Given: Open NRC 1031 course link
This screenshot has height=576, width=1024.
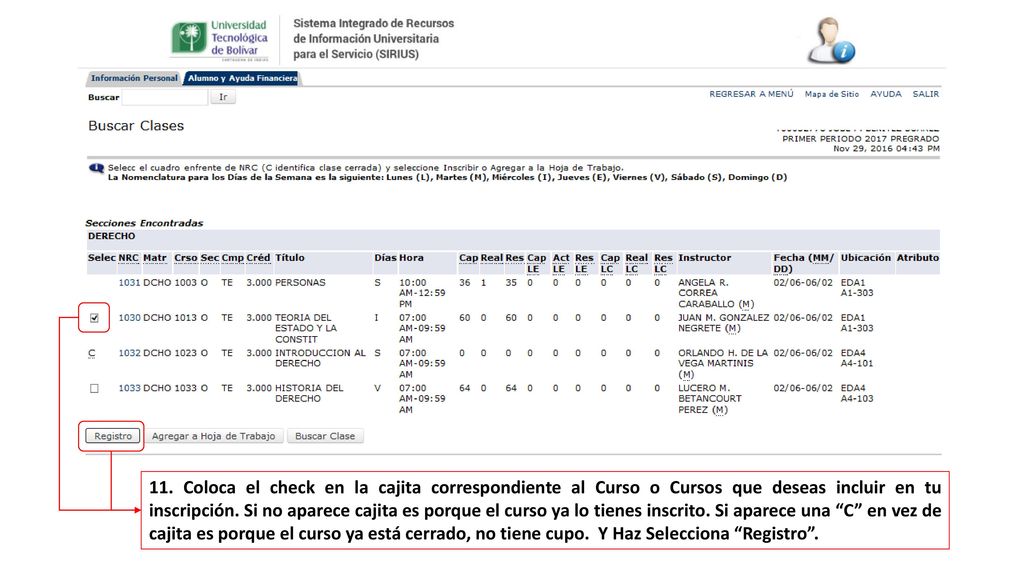Looking at the screenshot, I should click(129, 283).
